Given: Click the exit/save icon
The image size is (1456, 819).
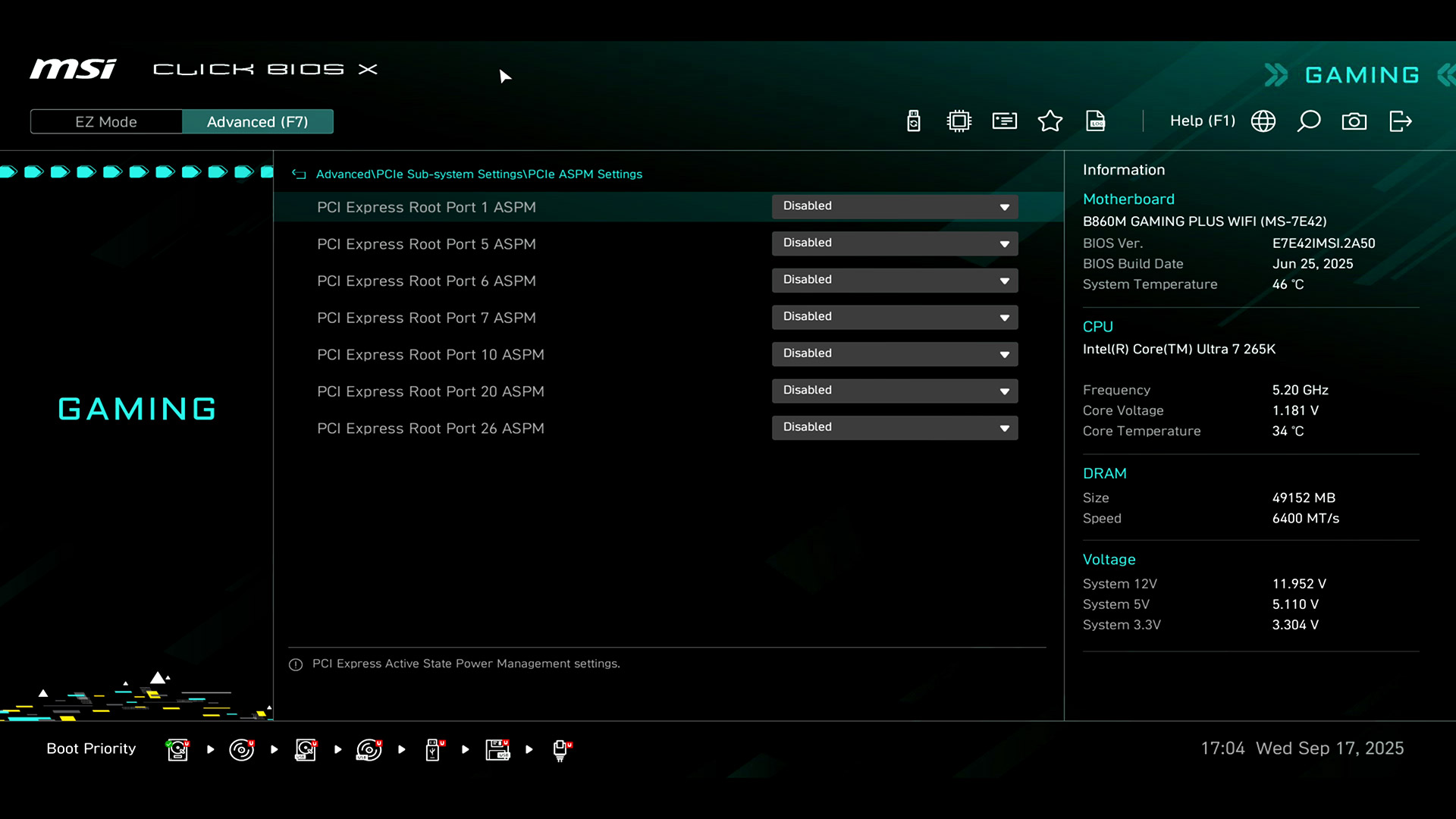Looking at the screenshot, I should pyautogui.click(x=1400, y=121).
